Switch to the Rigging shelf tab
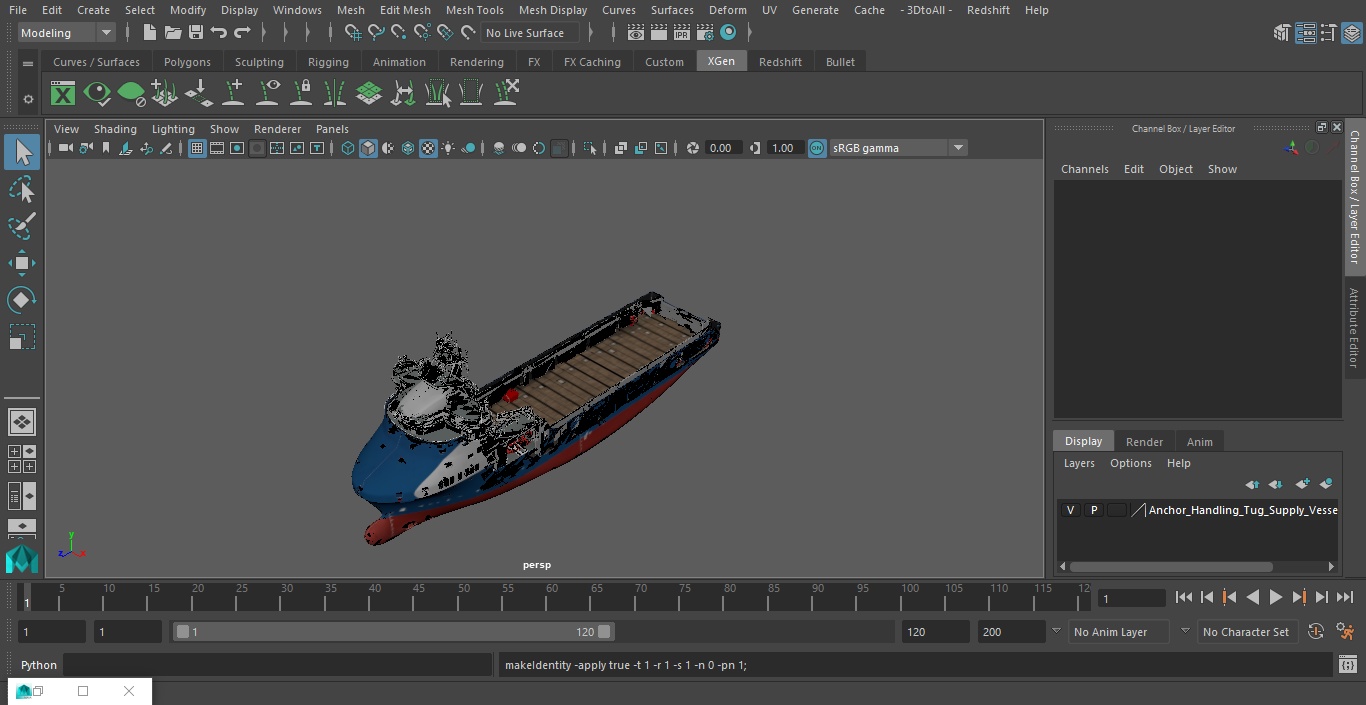The image size is (1366, 705). coord(328,62)
